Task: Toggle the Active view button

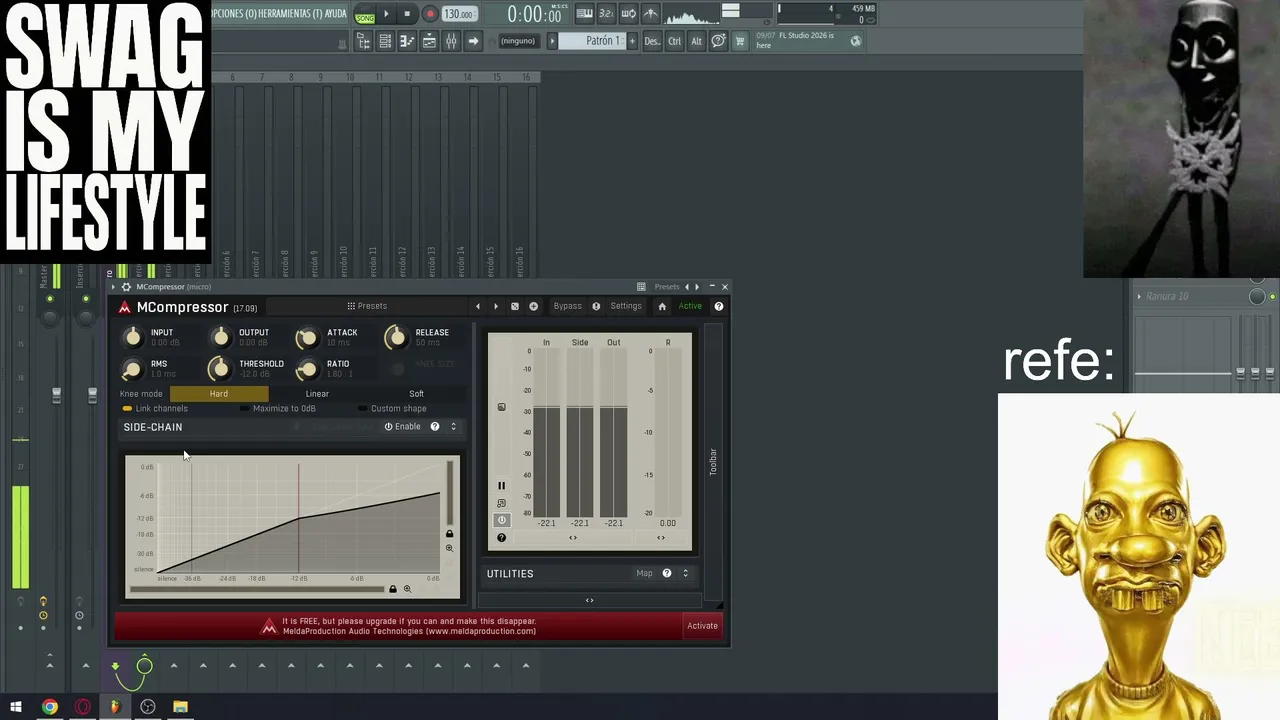Action: click(x=690, y=306)
